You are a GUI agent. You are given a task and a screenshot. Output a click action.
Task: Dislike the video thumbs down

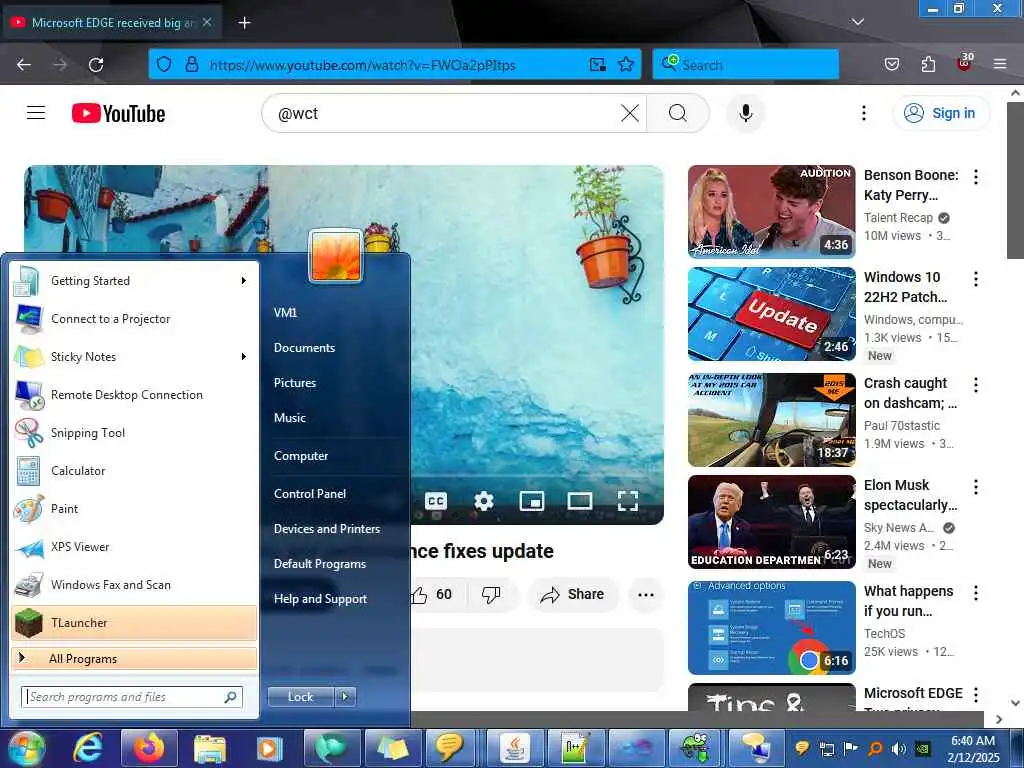(x=491, y=594)
